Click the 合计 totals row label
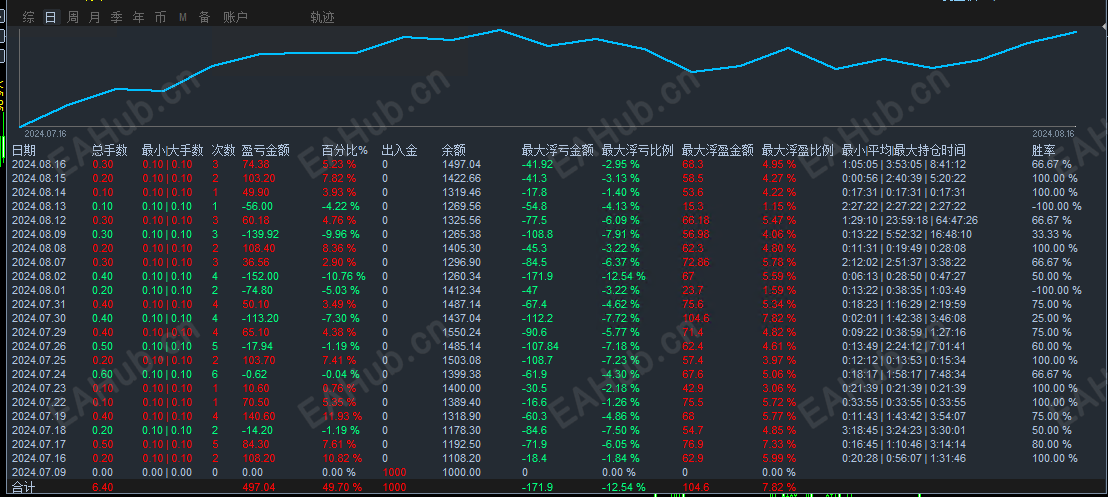This screenshot has height=497, width=1108. click(x=23, y=488)
